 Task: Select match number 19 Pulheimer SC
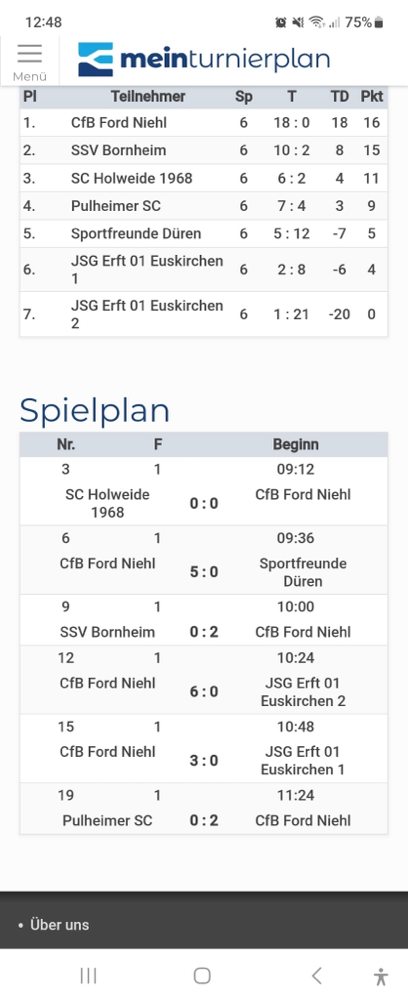click(203, 809)
